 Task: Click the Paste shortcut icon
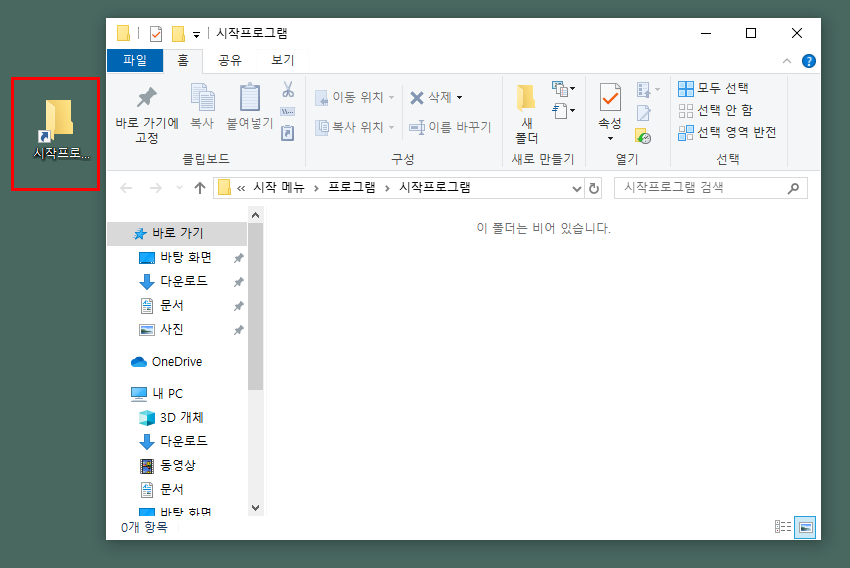(x=287, y=132)
